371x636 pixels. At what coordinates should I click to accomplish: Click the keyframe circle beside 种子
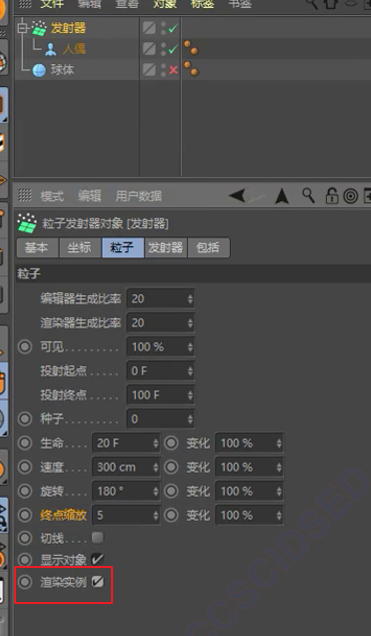tap(25, 419)
